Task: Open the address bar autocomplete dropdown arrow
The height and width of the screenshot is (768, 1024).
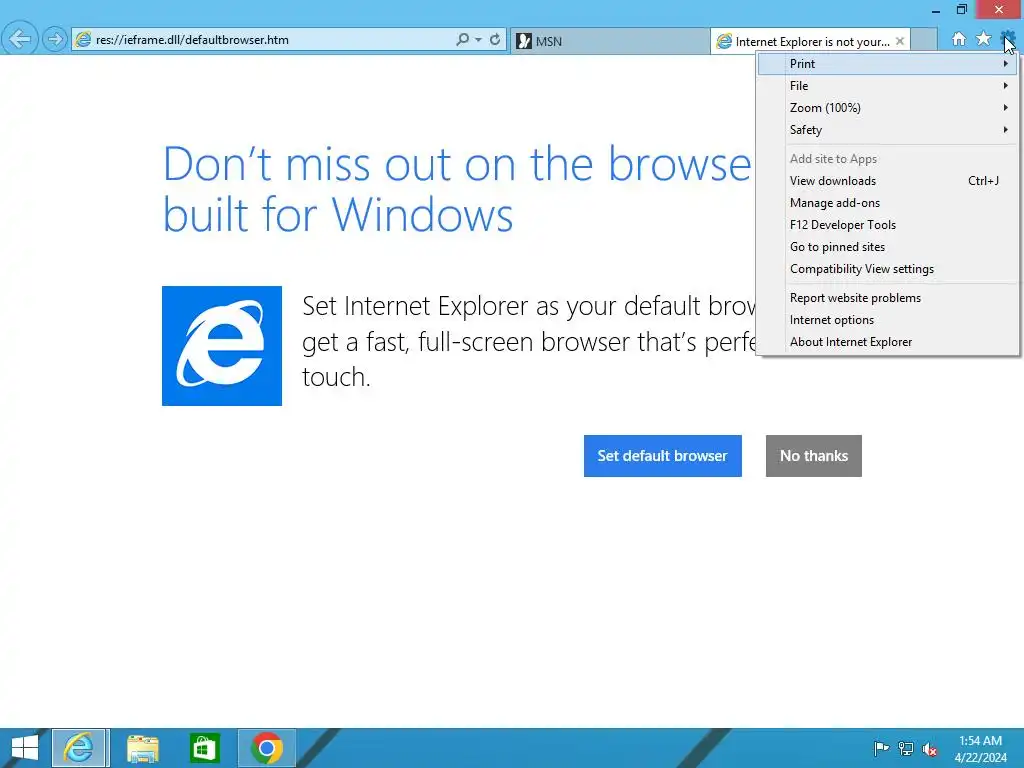Action: (x=479, y=40)
